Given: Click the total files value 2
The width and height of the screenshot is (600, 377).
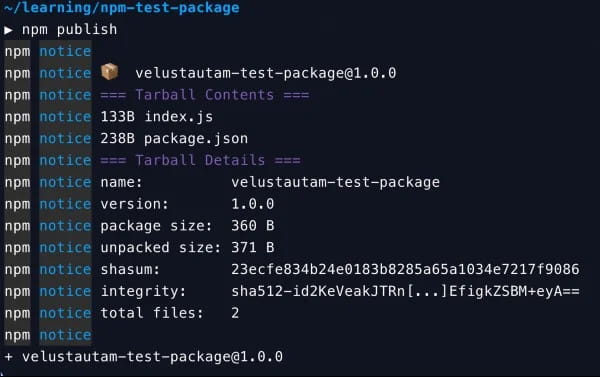Looking at the screenshot, I should click(235, 313).
